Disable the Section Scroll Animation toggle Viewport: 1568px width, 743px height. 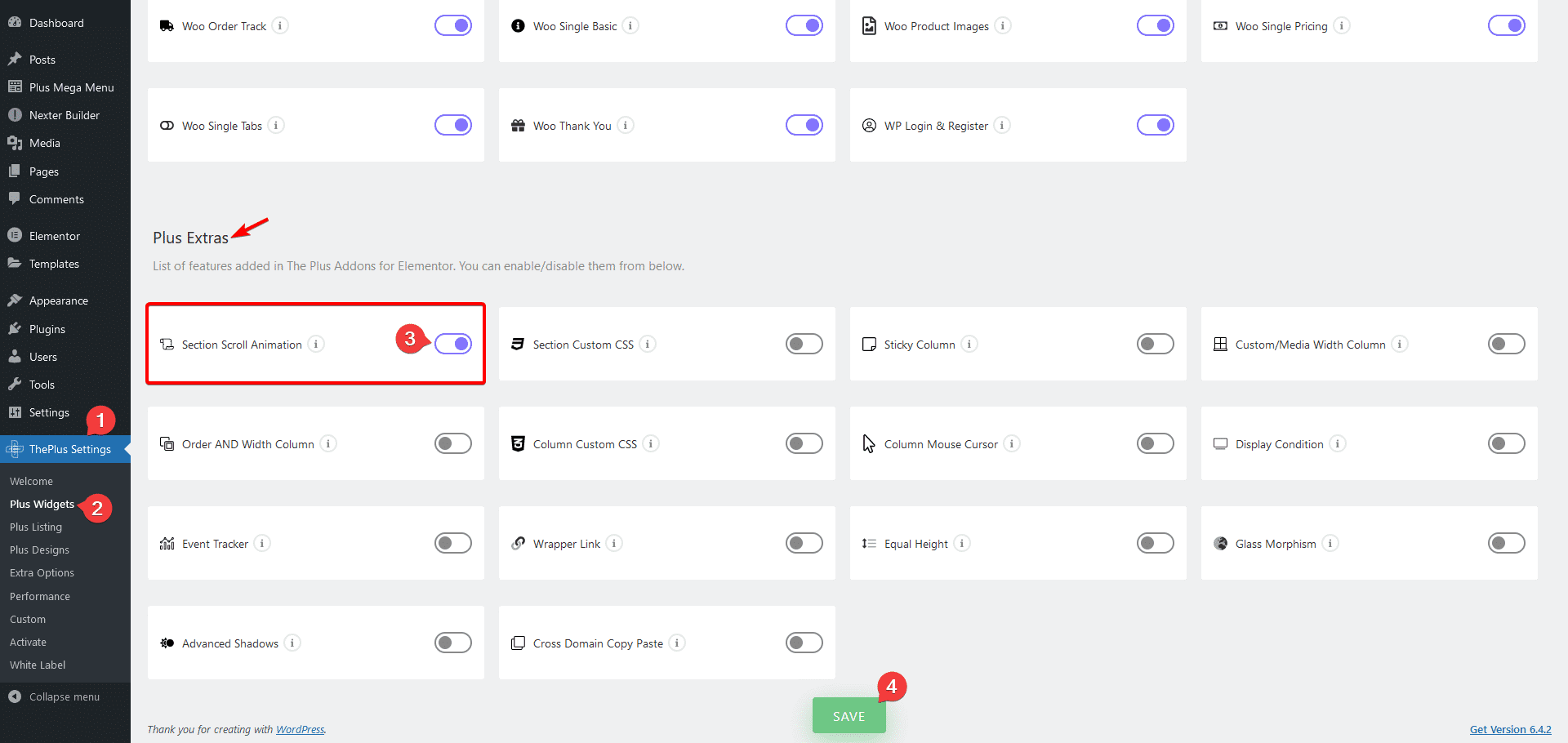(453, 345)
